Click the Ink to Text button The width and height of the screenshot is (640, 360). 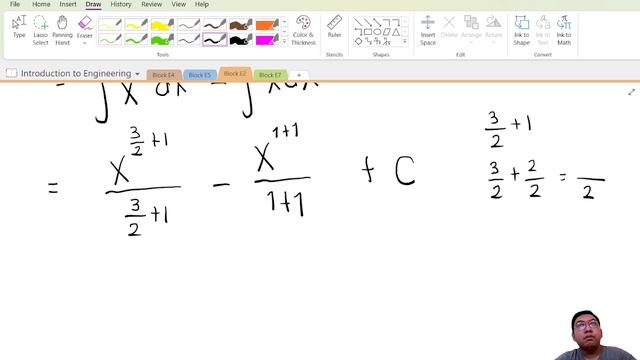pyautogui.click(x=543, y=30)
